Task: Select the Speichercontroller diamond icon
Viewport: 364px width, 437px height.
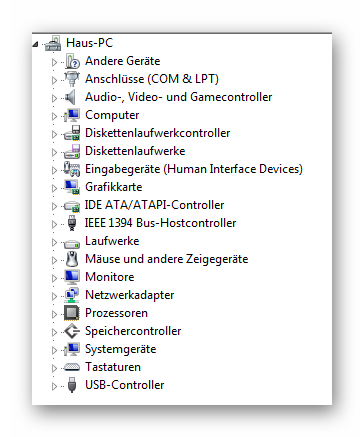Action: click(x=72, y=331)
